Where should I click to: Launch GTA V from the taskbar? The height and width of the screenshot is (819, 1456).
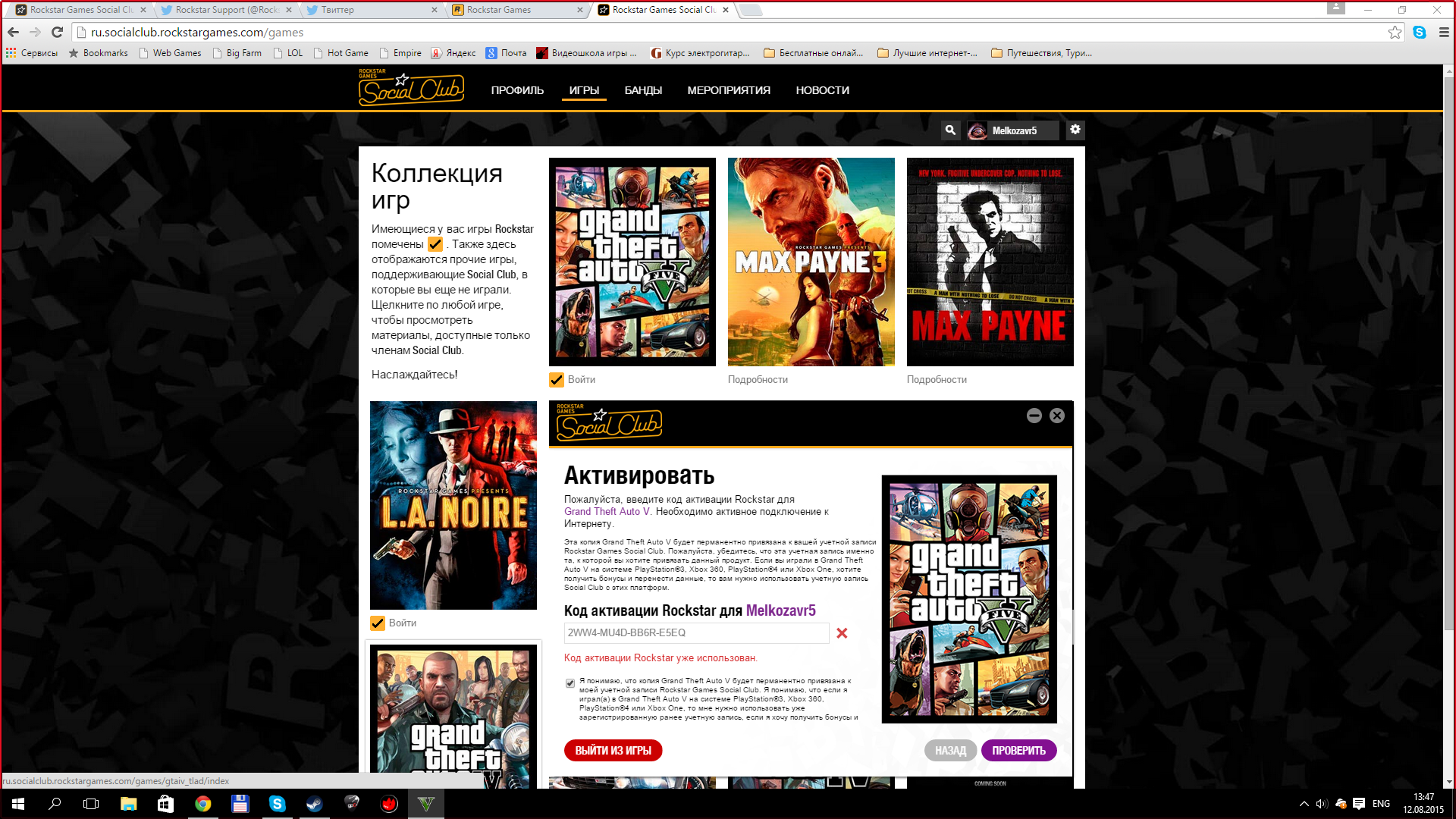point(426,805)
